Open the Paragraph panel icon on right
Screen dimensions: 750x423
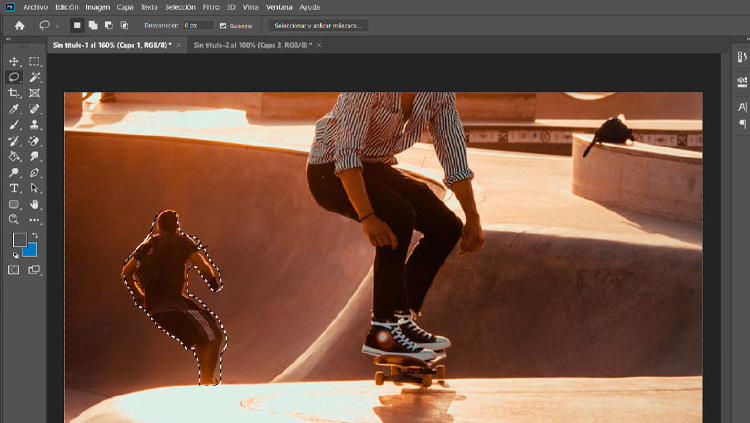pyautogui.click(x=742, y=123)
